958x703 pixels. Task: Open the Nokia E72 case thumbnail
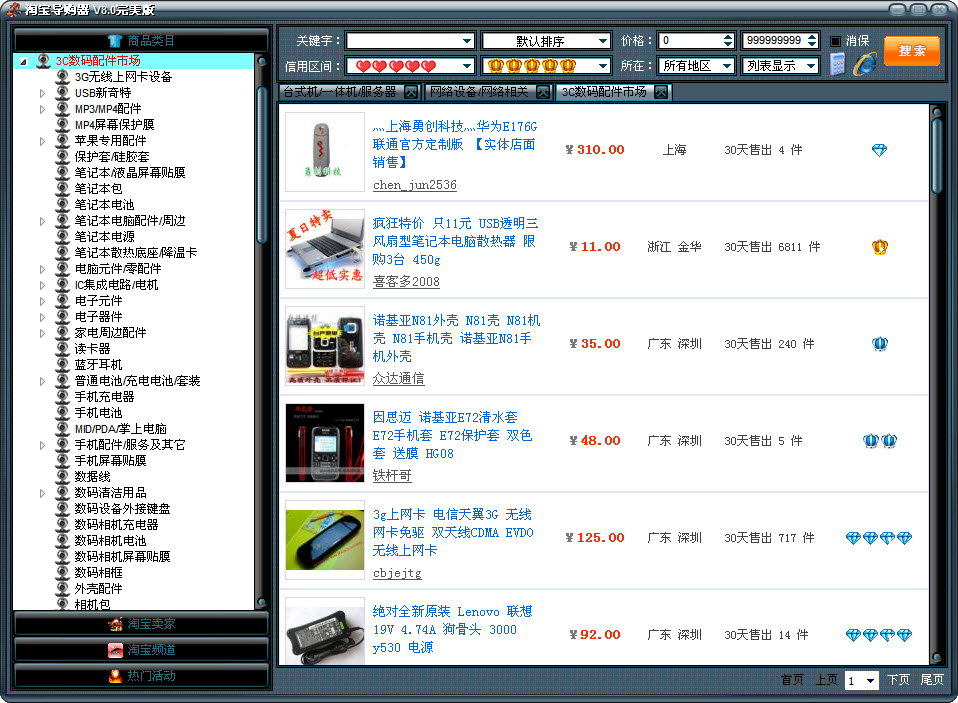coord(324,443)
